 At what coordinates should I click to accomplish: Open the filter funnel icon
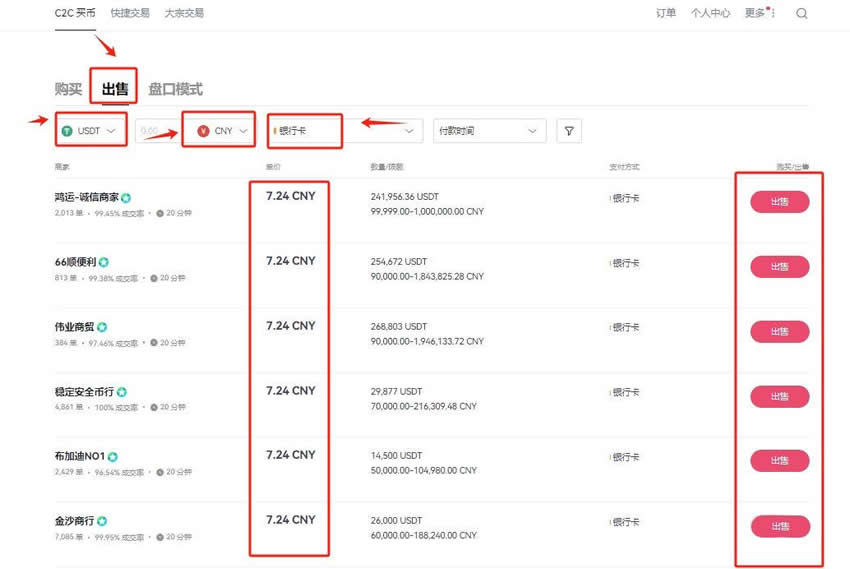click(569, 131)
